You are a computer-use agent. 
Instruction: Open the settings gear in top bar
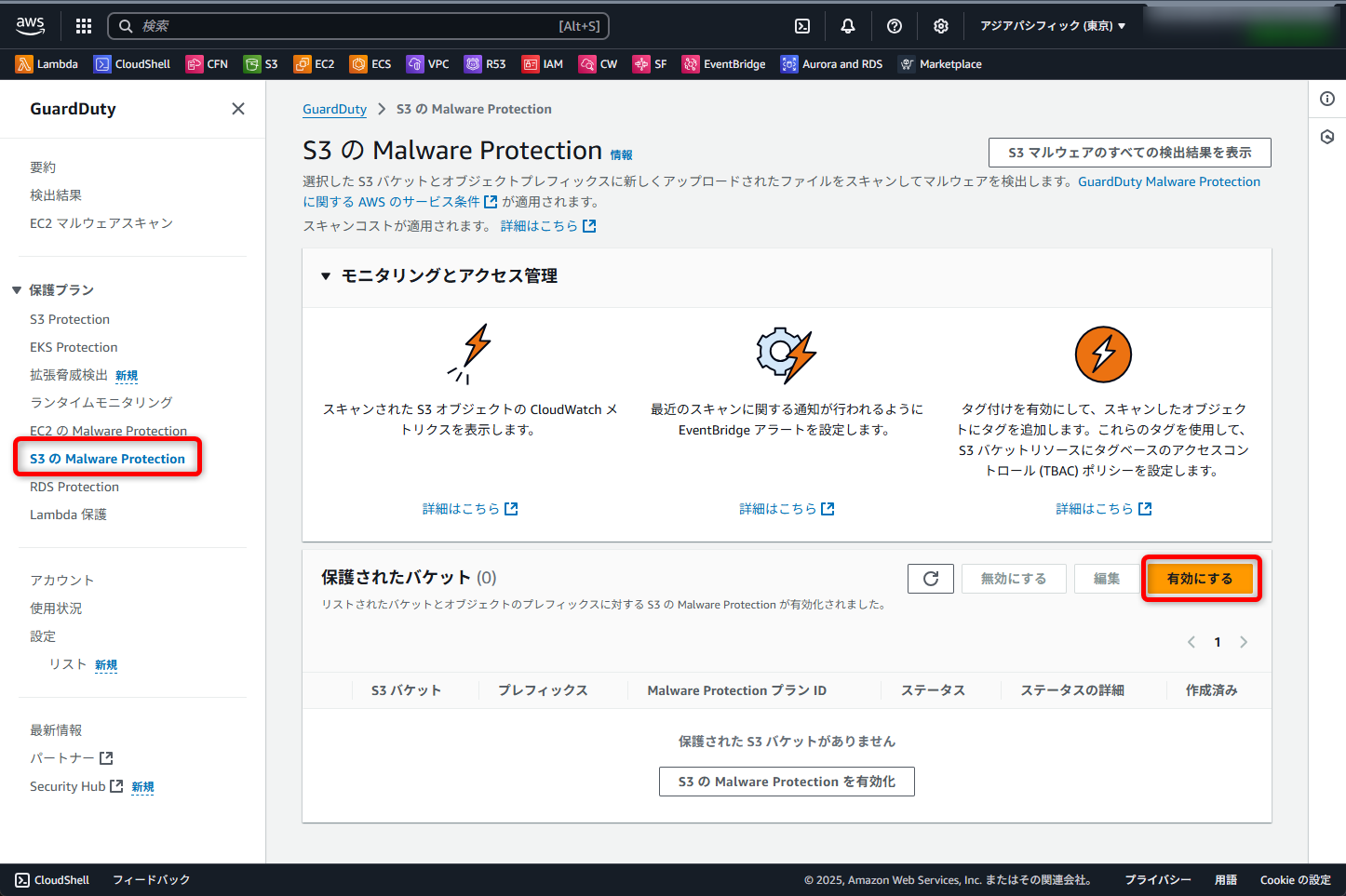(941, 26)
